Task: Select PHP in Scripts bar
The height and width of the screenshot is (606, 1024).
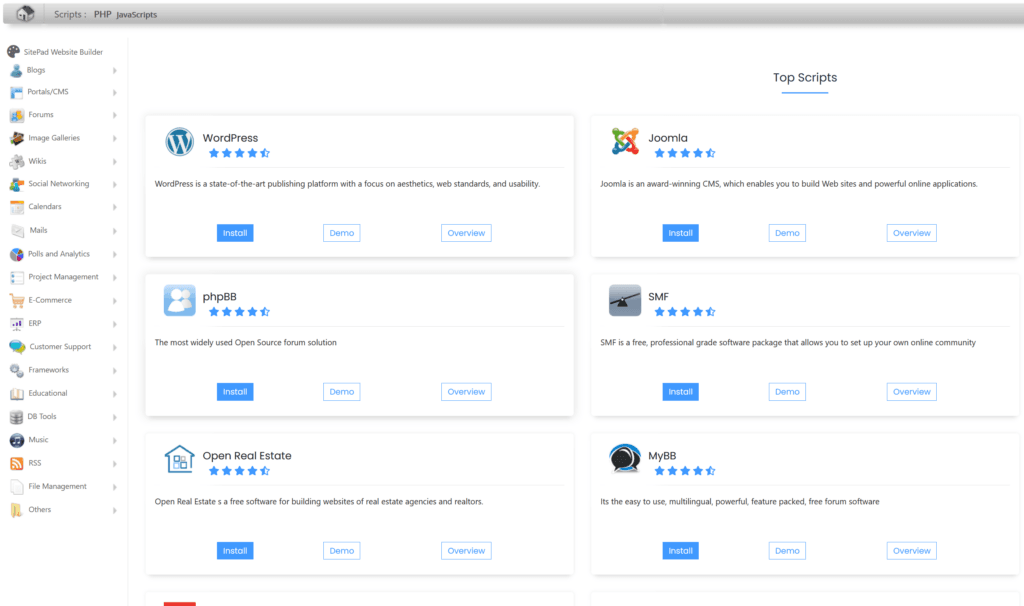Action: 103,14
